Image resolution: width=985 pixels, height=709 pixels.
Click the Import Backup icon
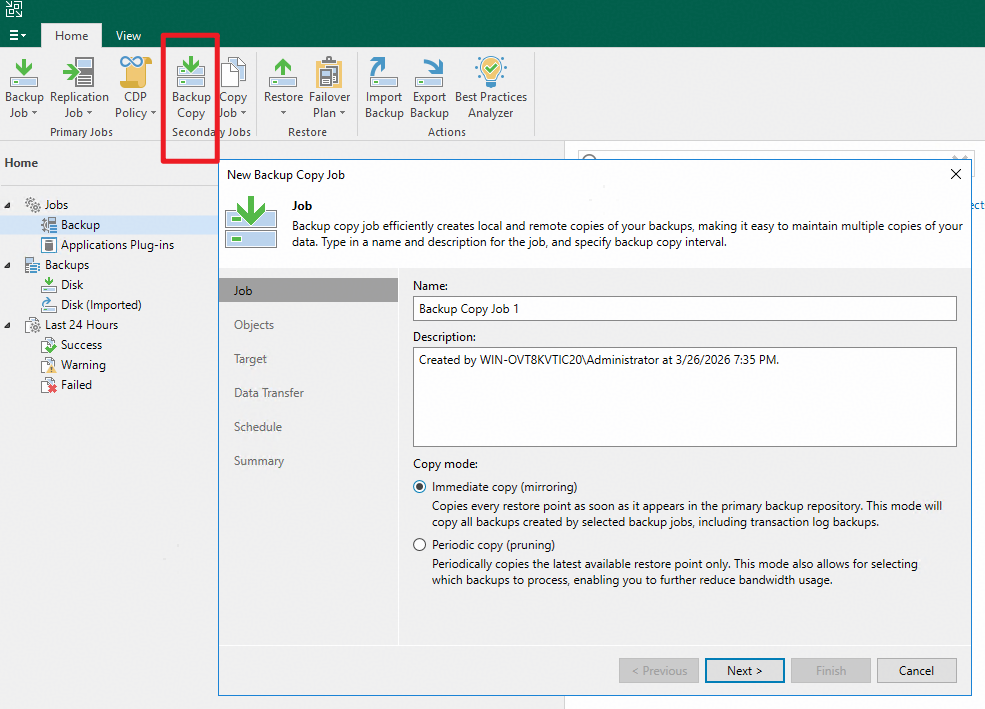point(384,74)
